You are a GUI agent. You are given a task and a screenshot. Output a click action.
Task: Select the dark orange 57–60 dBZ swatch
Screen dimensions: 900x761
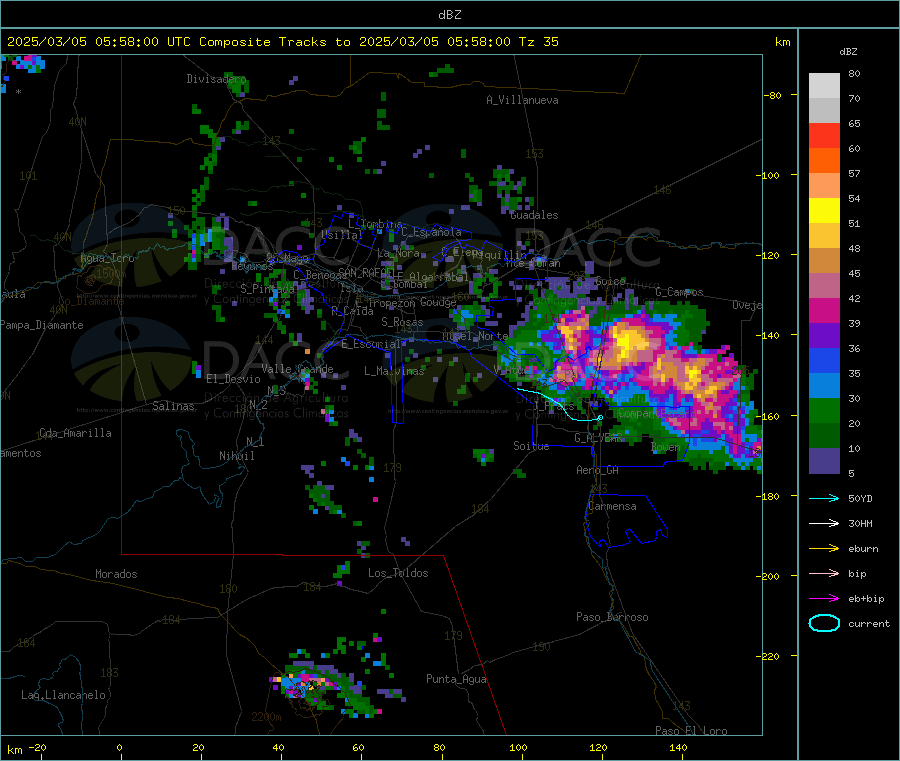824,161
